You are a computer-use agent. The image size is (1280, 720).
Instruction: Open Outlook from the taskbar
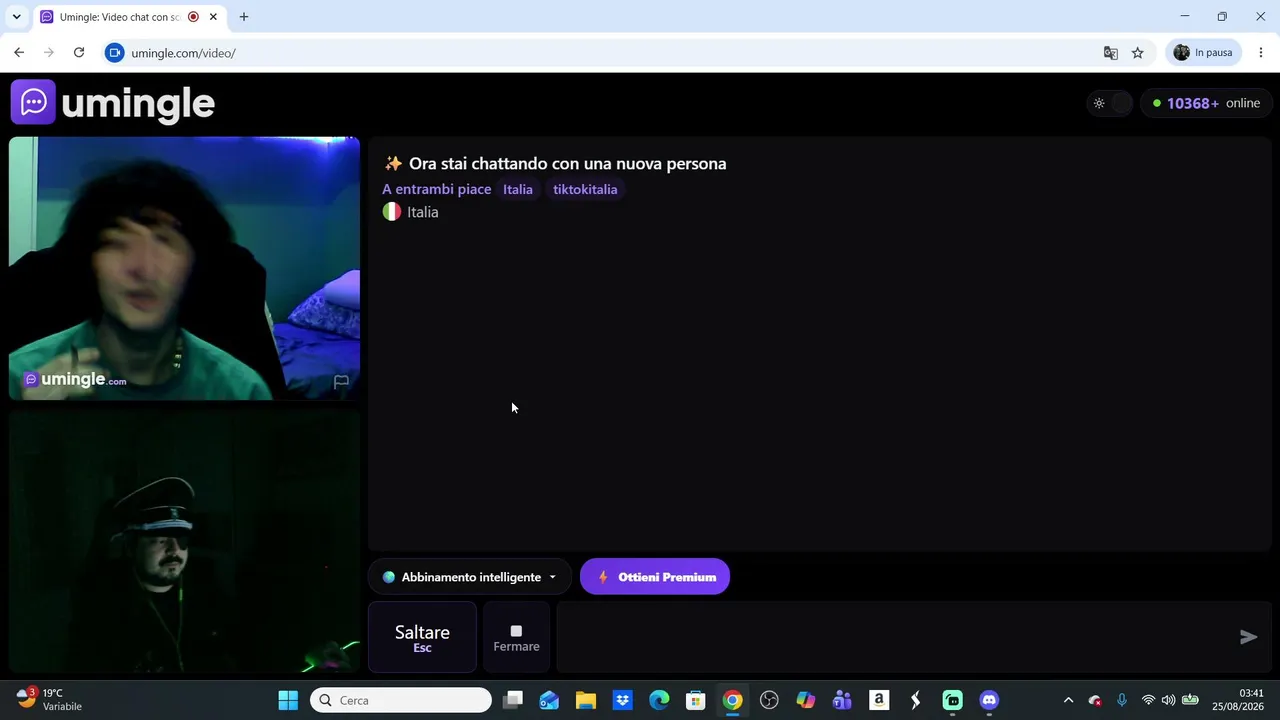click(549, 700)
